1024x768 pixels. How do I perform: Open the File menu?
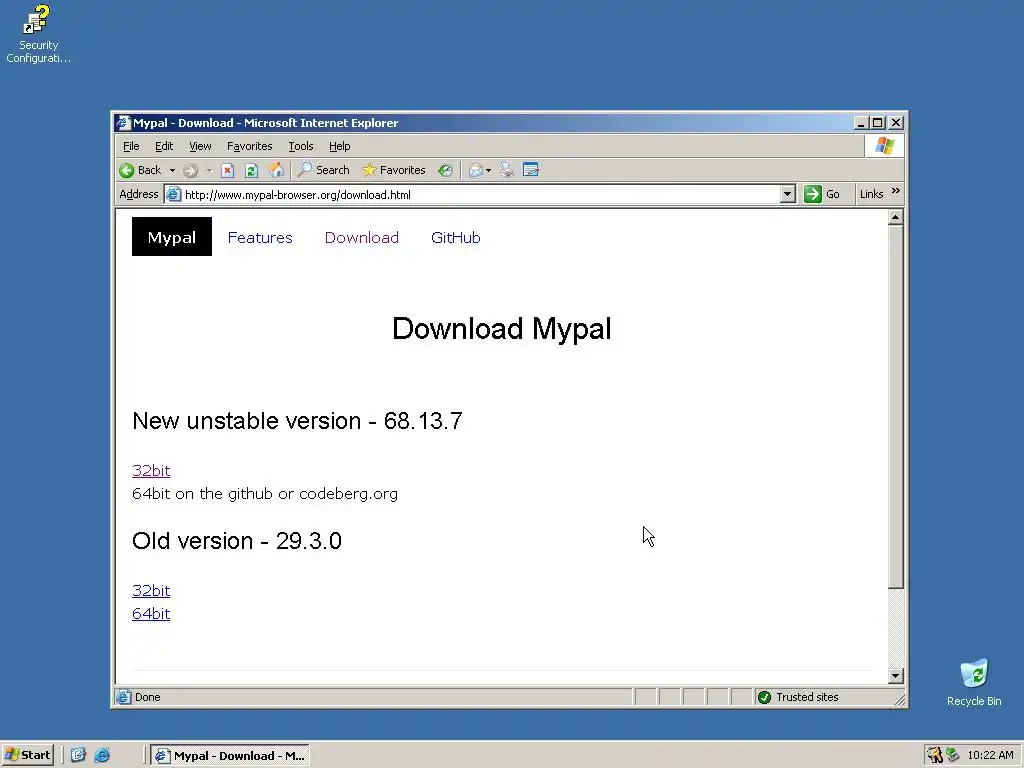click(131, 146)
